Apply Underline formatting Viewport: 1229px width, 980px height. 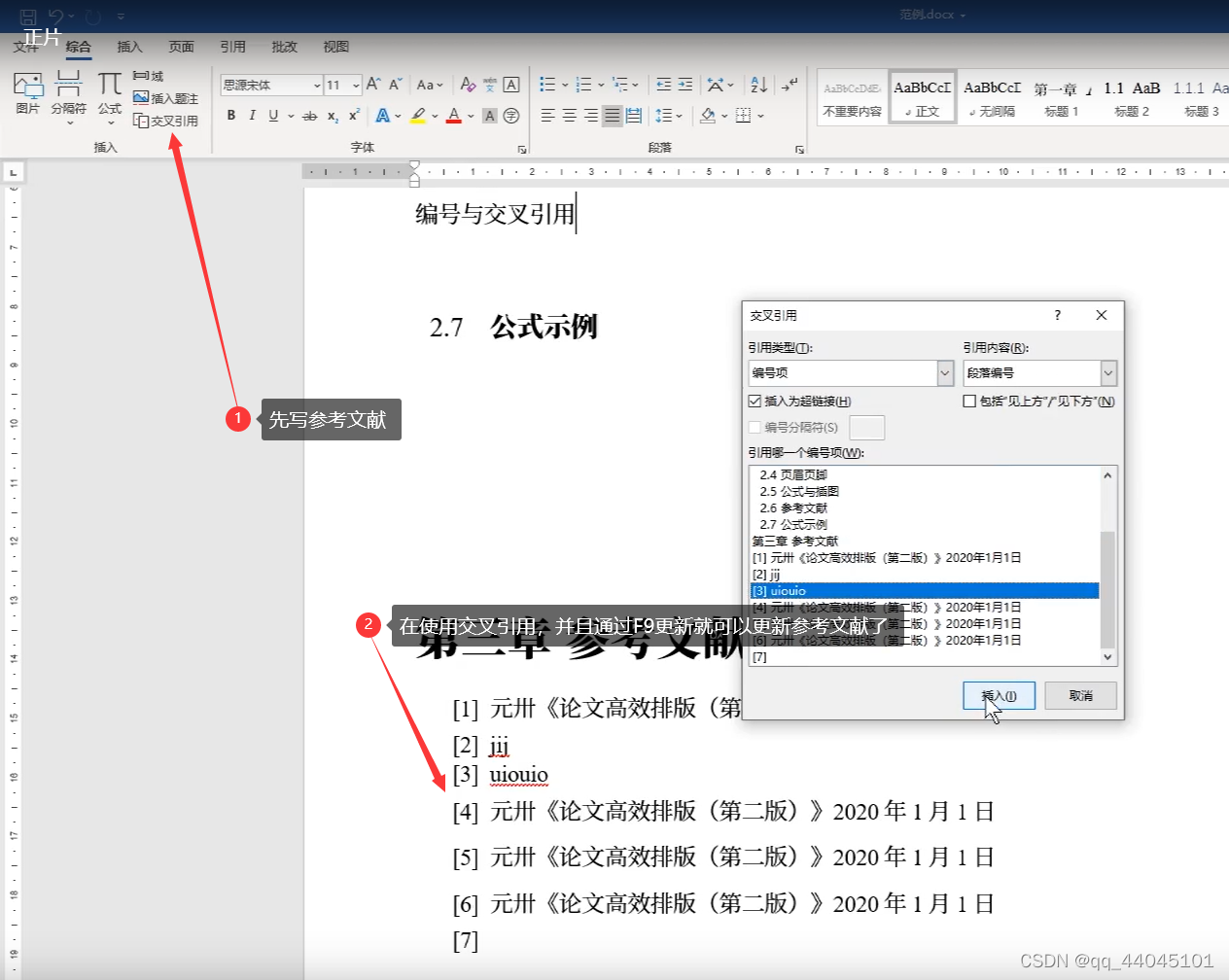pos(273,116)
